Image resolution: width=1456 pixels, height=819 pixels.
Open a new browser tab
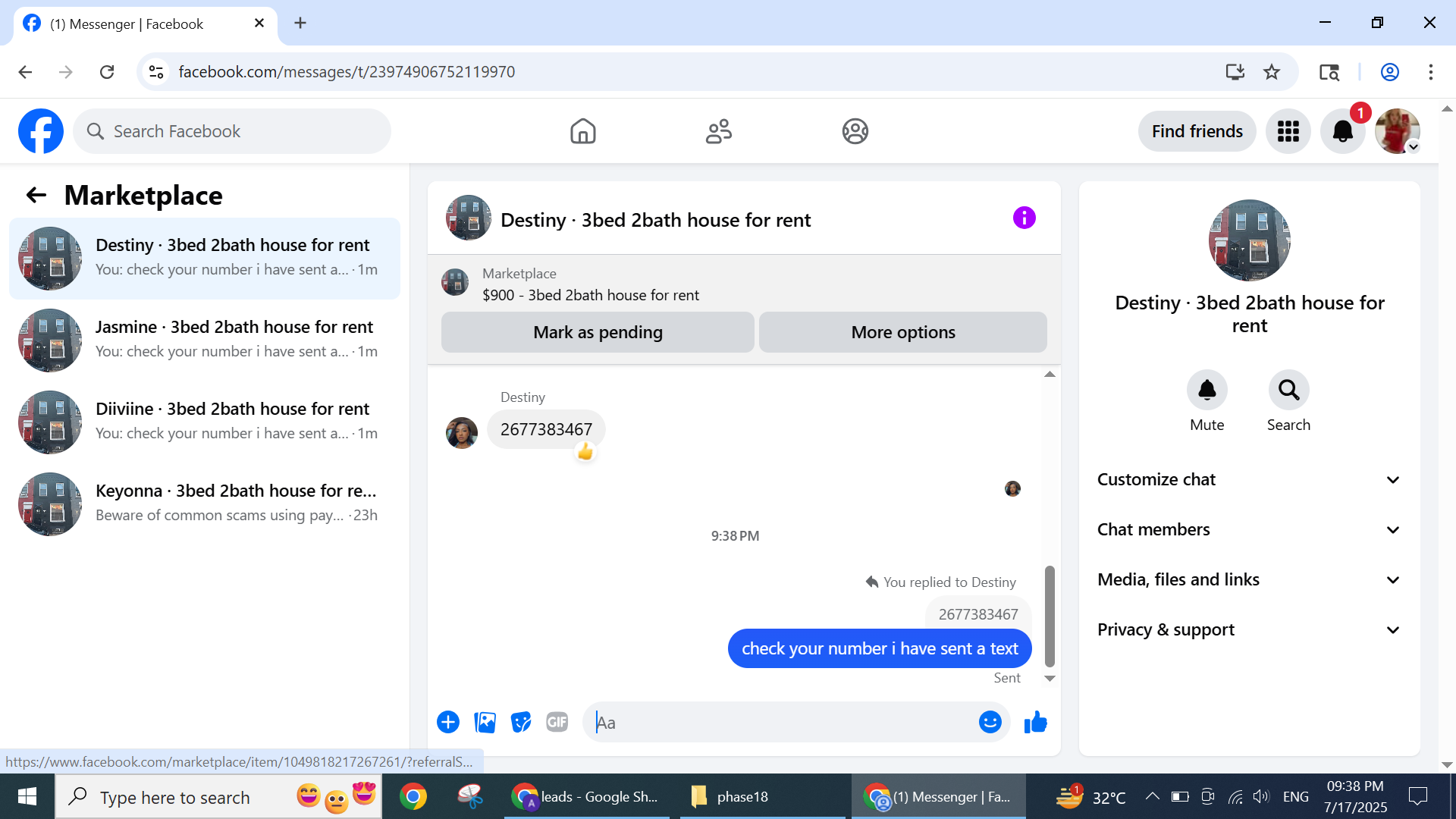point(300,24)
